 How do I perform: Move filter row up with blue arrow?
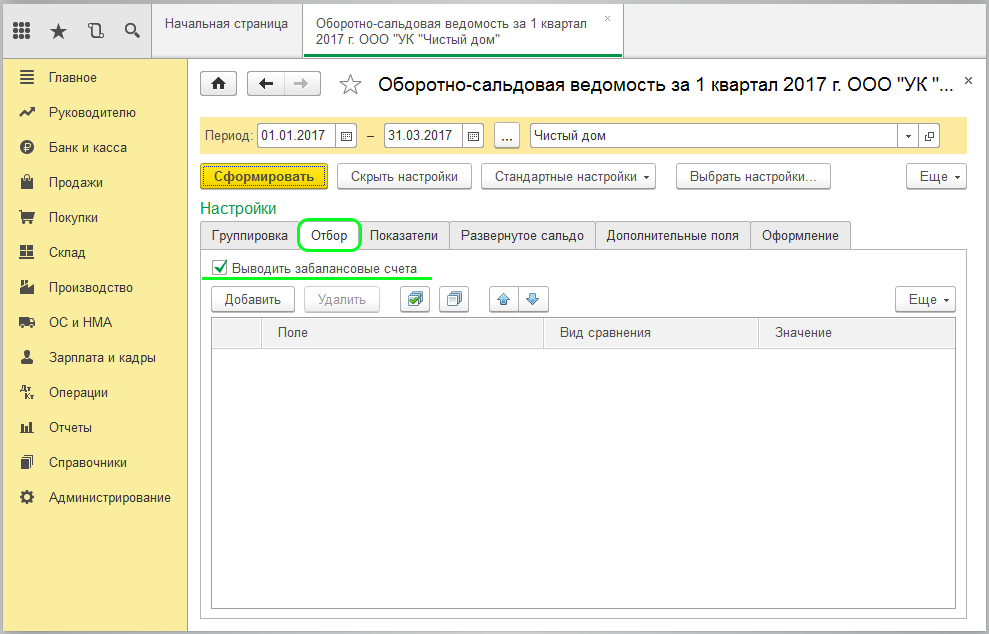(504, 298)
